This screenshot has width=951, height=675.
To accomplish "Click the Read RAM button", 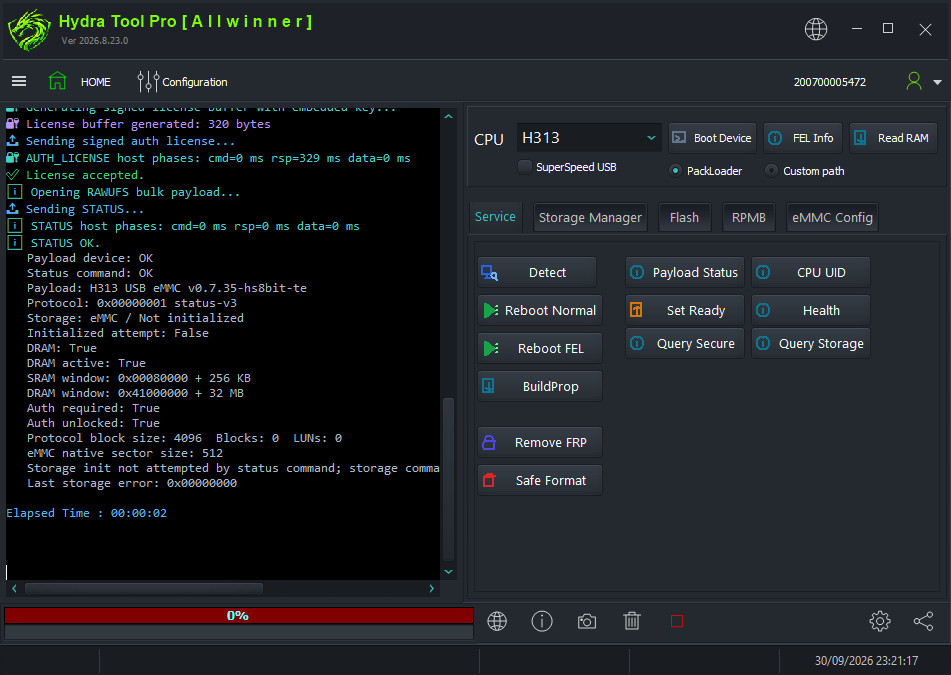I will pyautogui.click(x=893, y=138).
